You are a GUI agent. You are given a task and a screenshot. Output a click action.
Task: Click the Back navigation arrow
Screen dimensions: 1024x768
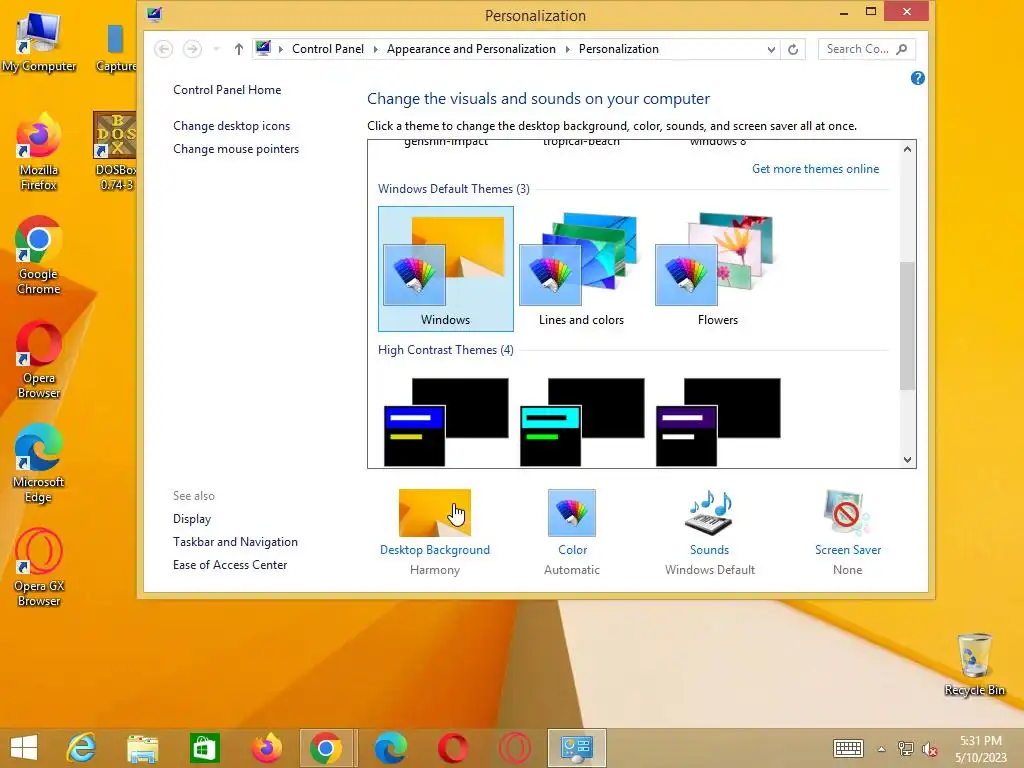click(163, 49)
